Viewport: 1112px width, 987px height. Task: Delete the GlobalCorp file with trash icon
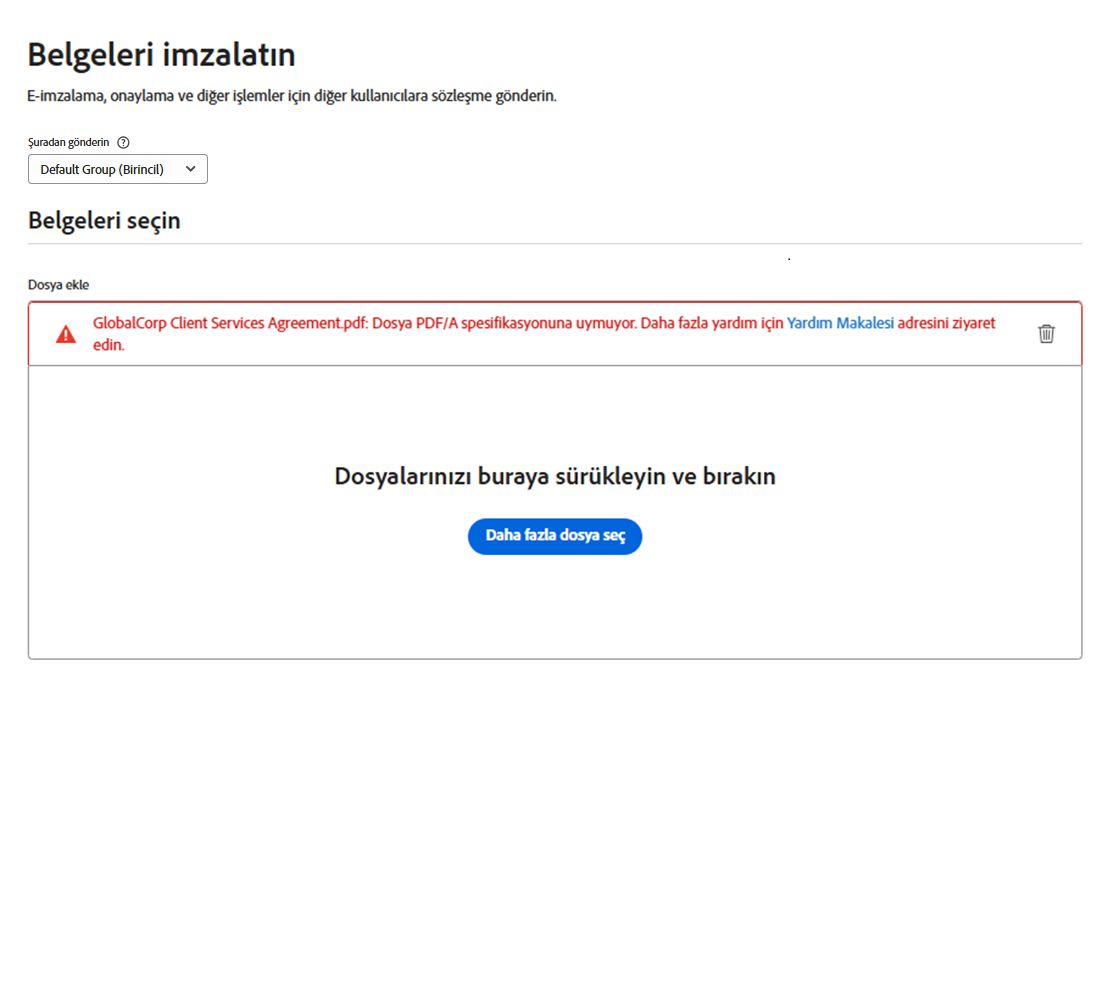(x=1046, y=333)
